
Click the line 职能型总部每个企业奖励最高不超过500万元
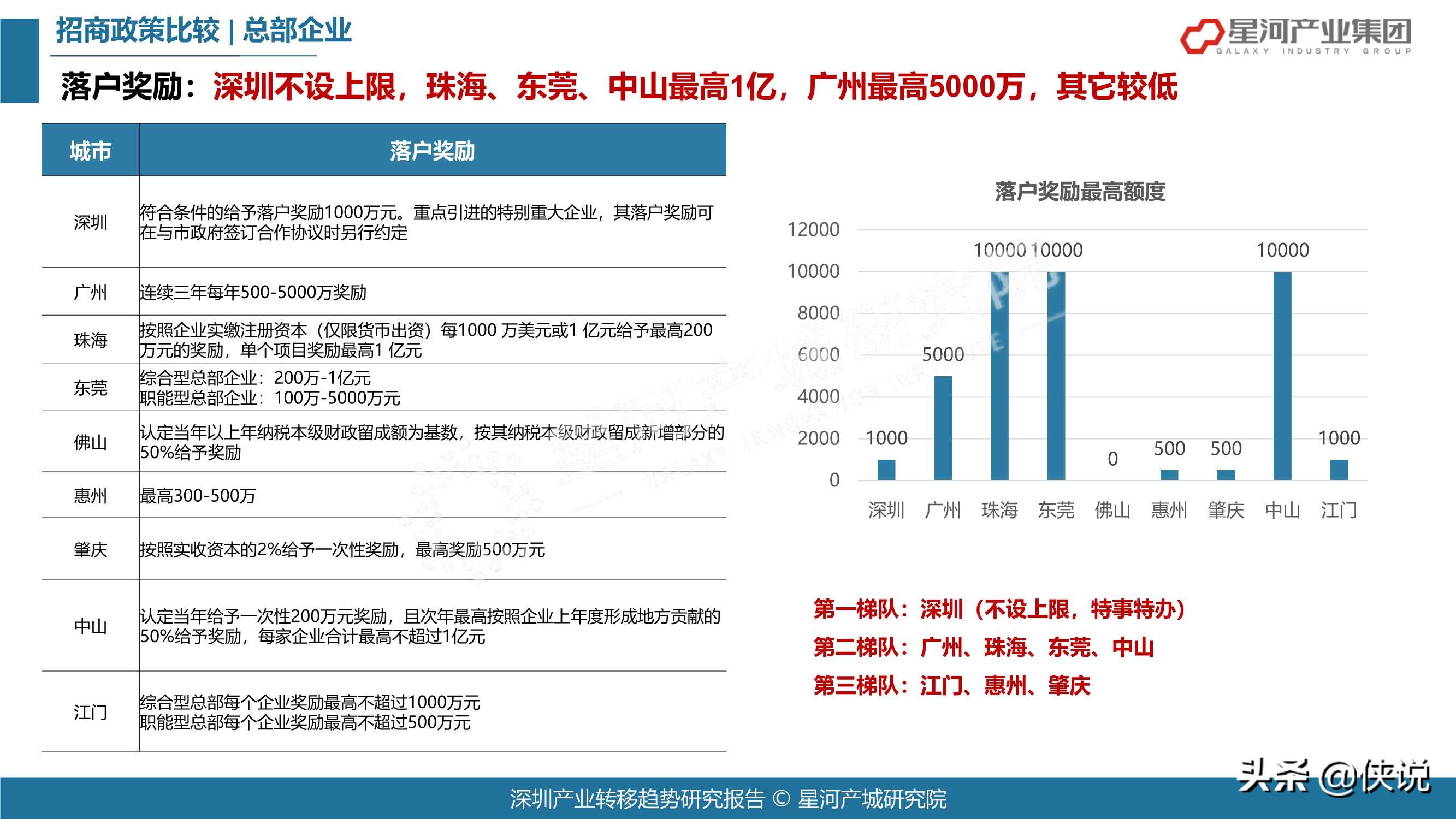305,722
